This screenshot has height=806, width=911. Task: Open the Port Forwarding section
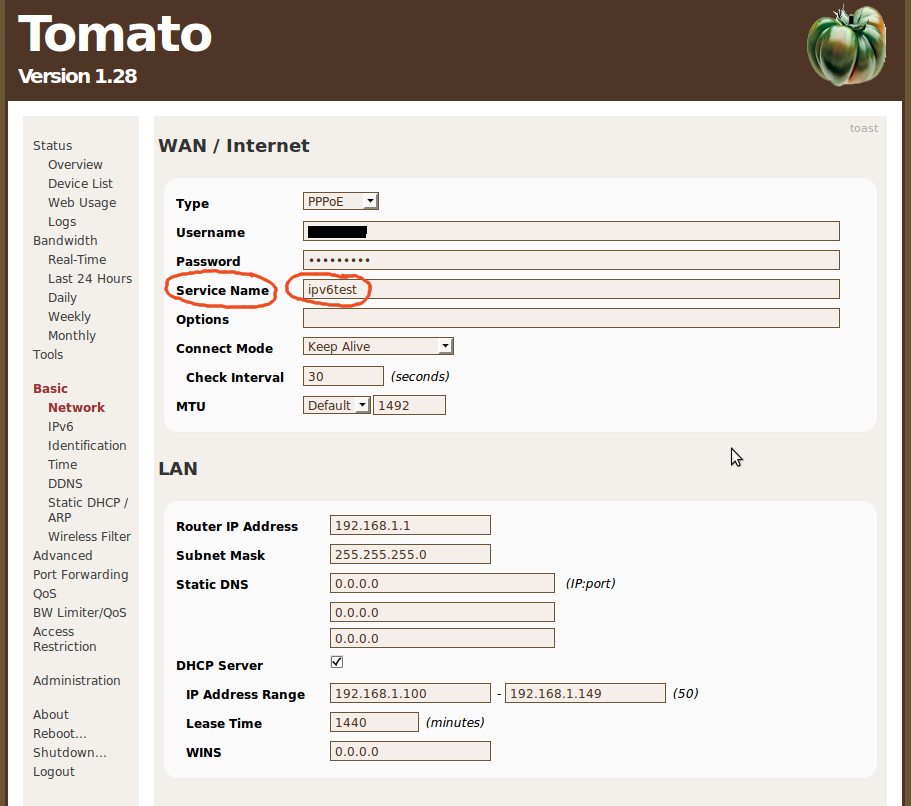point(80,575)
